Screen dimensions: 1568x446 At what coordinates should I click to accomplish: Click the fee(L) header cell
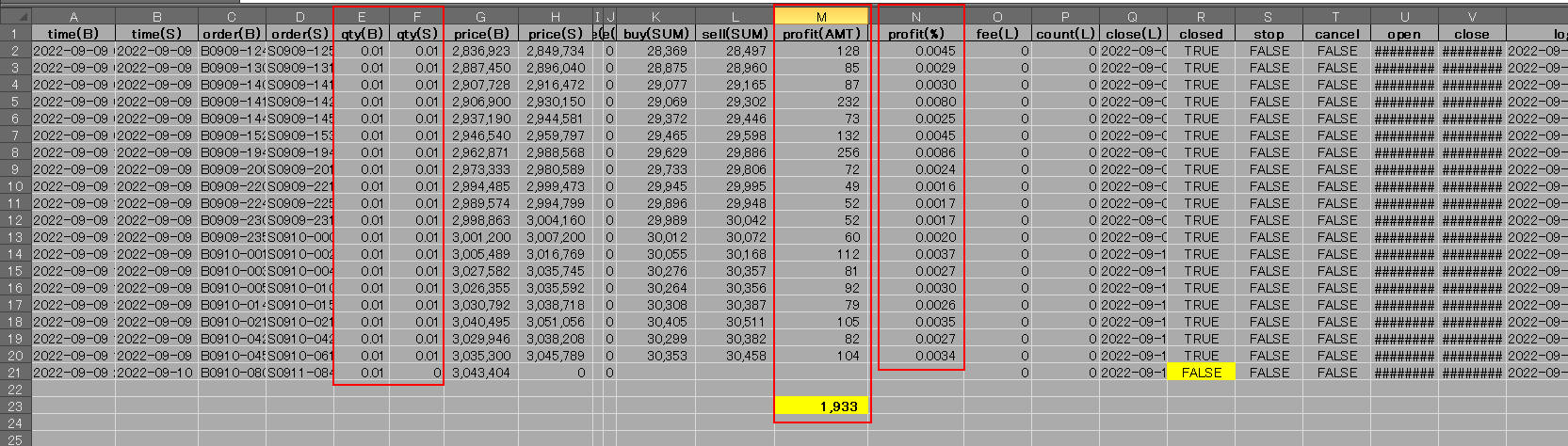tap(997, 34)
